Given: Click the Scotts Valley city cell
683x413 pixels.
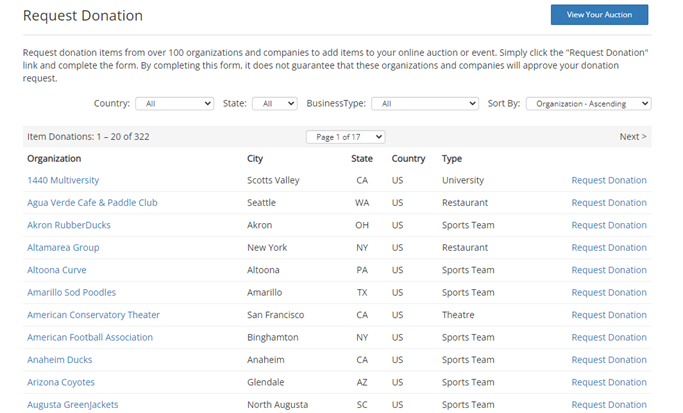Looking at the screenshot, I should (x=273, y=180).
